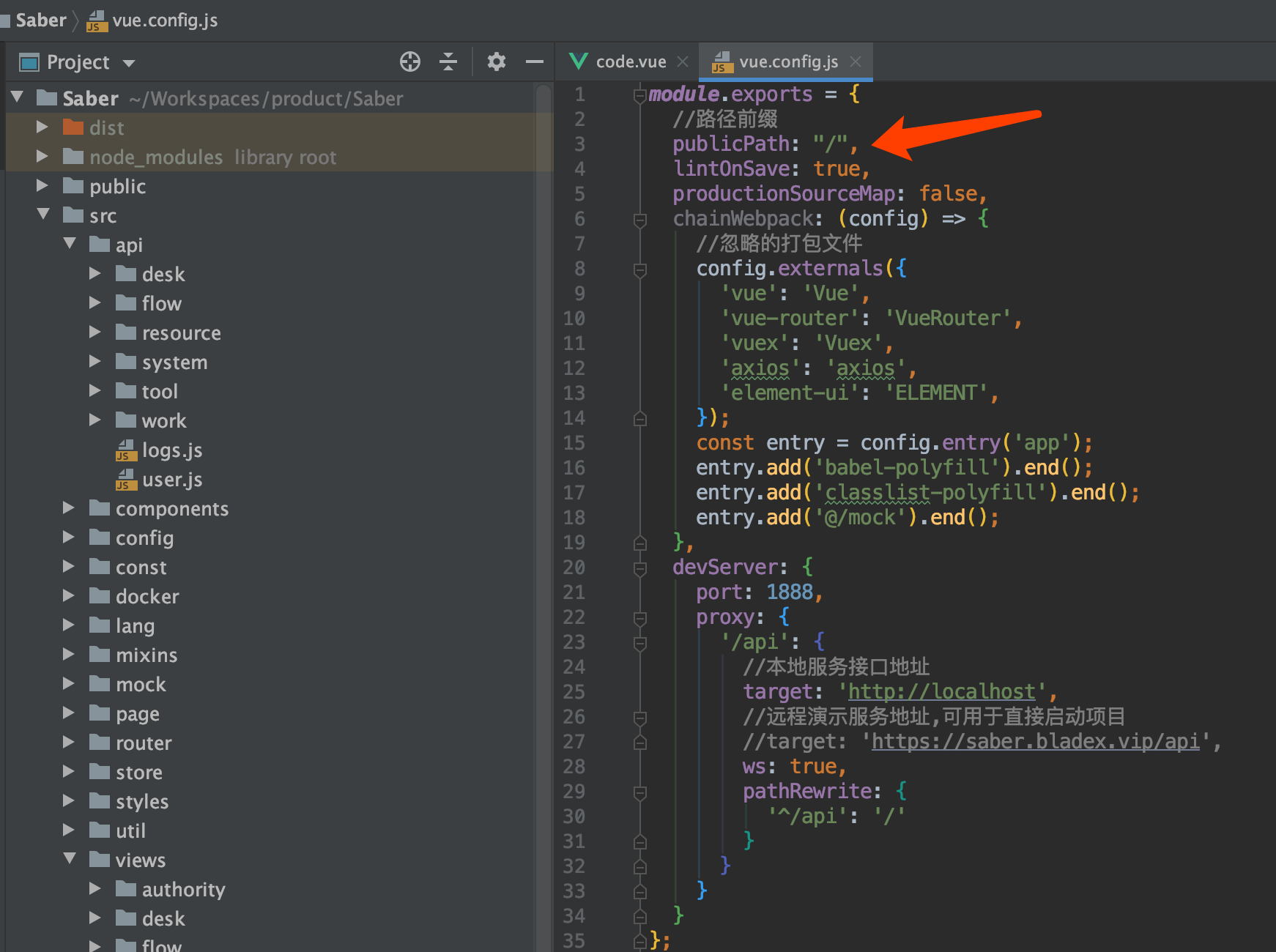
Task: Click the logs.js JavaScript file icon
Action: click(126, 450)
